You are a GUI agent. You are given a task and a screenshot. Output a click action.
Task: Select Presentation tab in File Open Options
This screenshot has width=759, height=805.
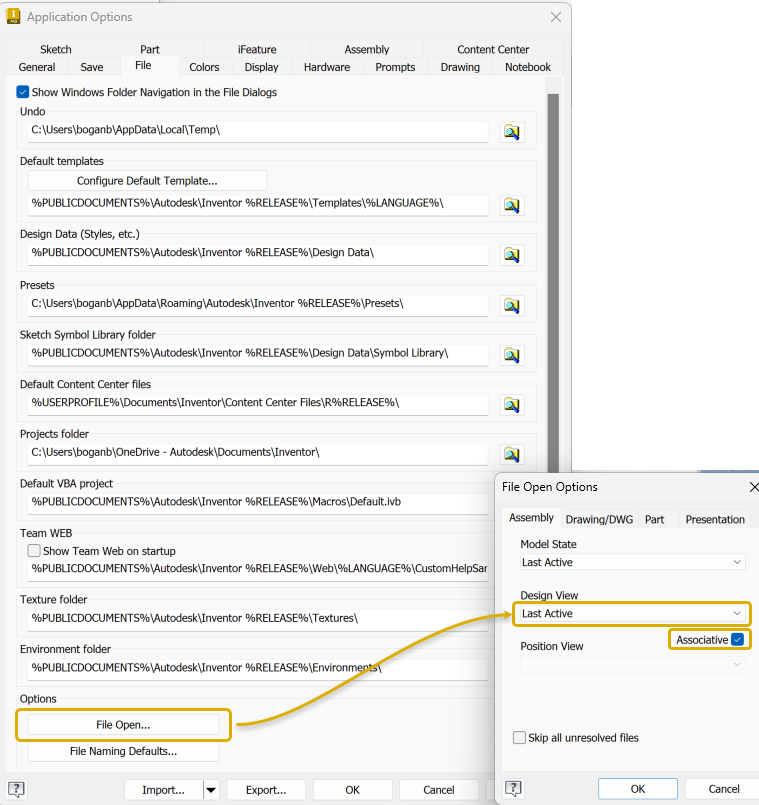click(x=715, y=520)
